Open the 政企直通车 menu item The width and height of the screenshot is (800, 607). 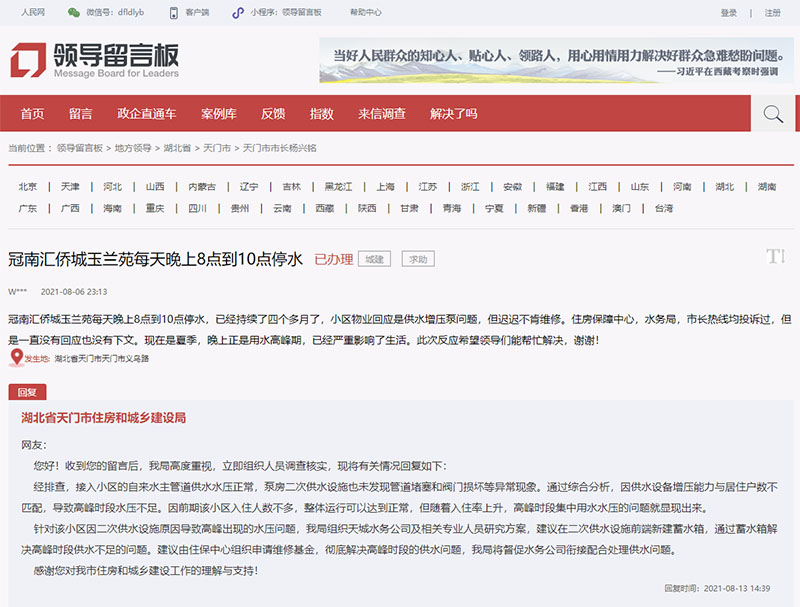coord(146,114)
